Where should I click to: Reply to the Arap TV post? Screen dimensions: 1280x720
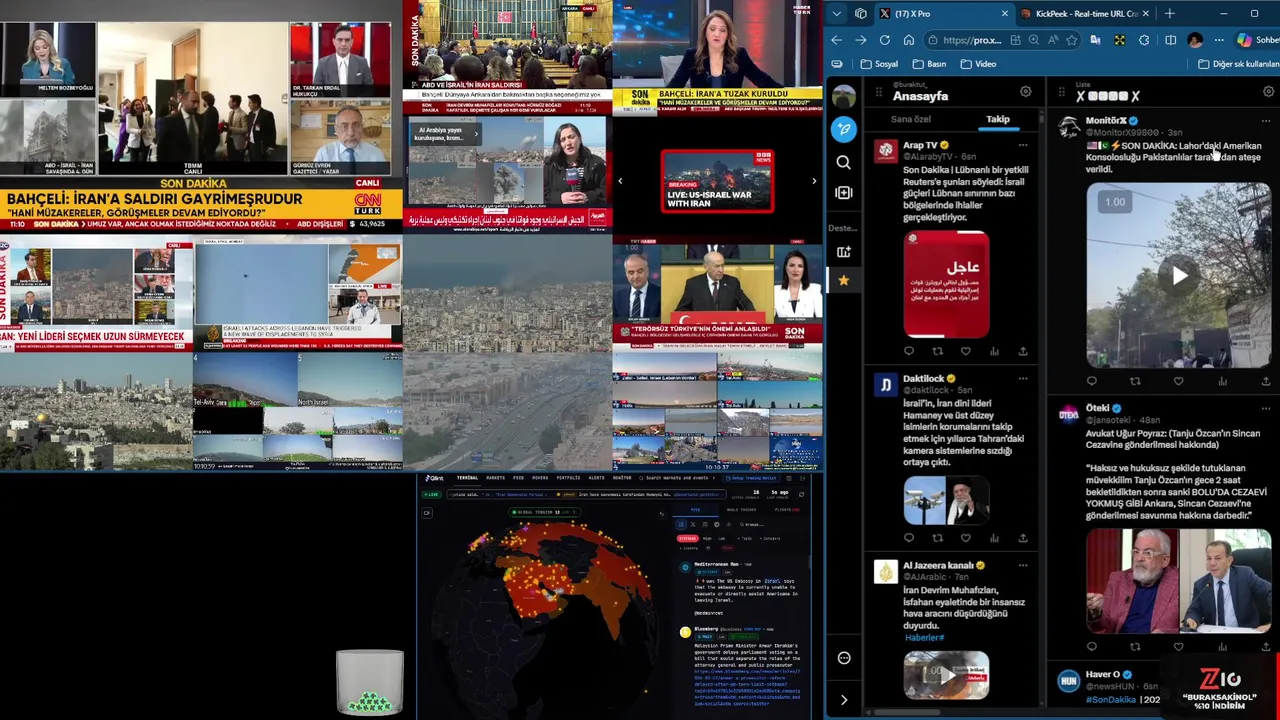(x=909, y=351)
